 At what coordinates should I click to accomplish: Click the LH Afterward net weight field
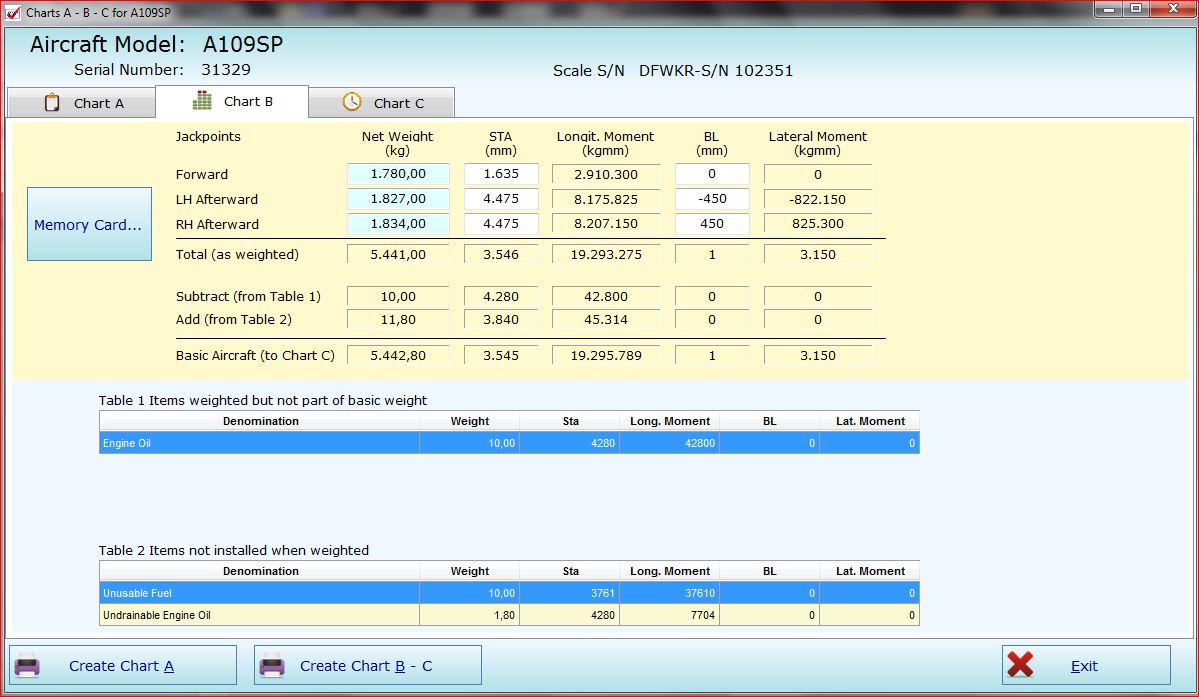click(398, 199)
